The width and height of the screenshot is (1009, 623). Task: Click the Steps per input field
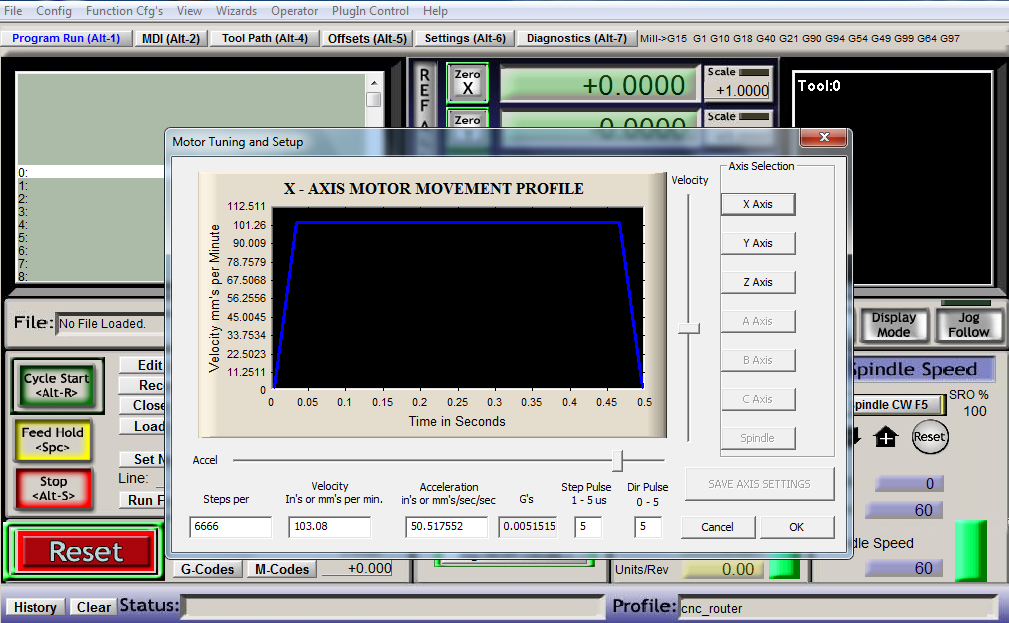click(230, 527)
